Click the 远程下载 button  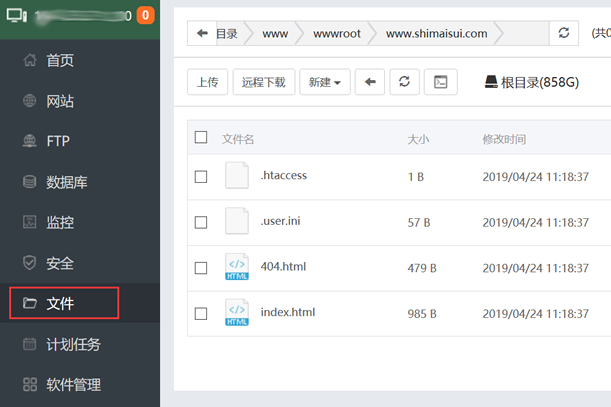[264, 82]
